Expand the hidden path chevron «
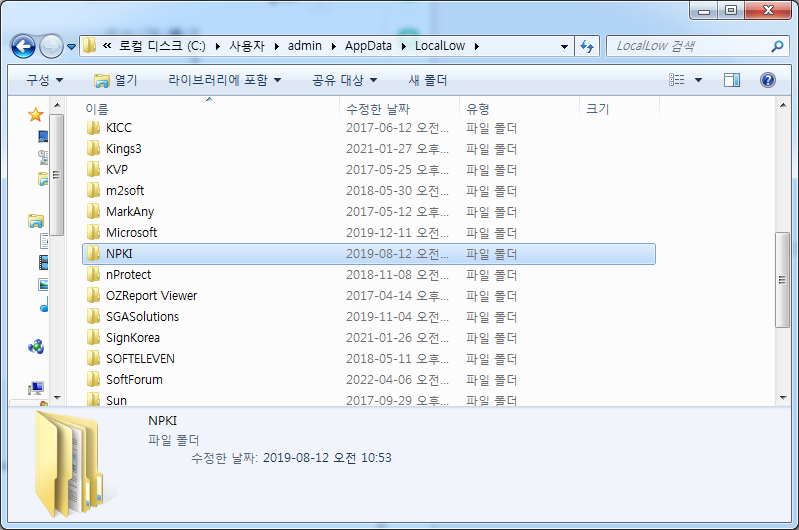Screen dimensions: 799x530 click(x=107, y=45)
